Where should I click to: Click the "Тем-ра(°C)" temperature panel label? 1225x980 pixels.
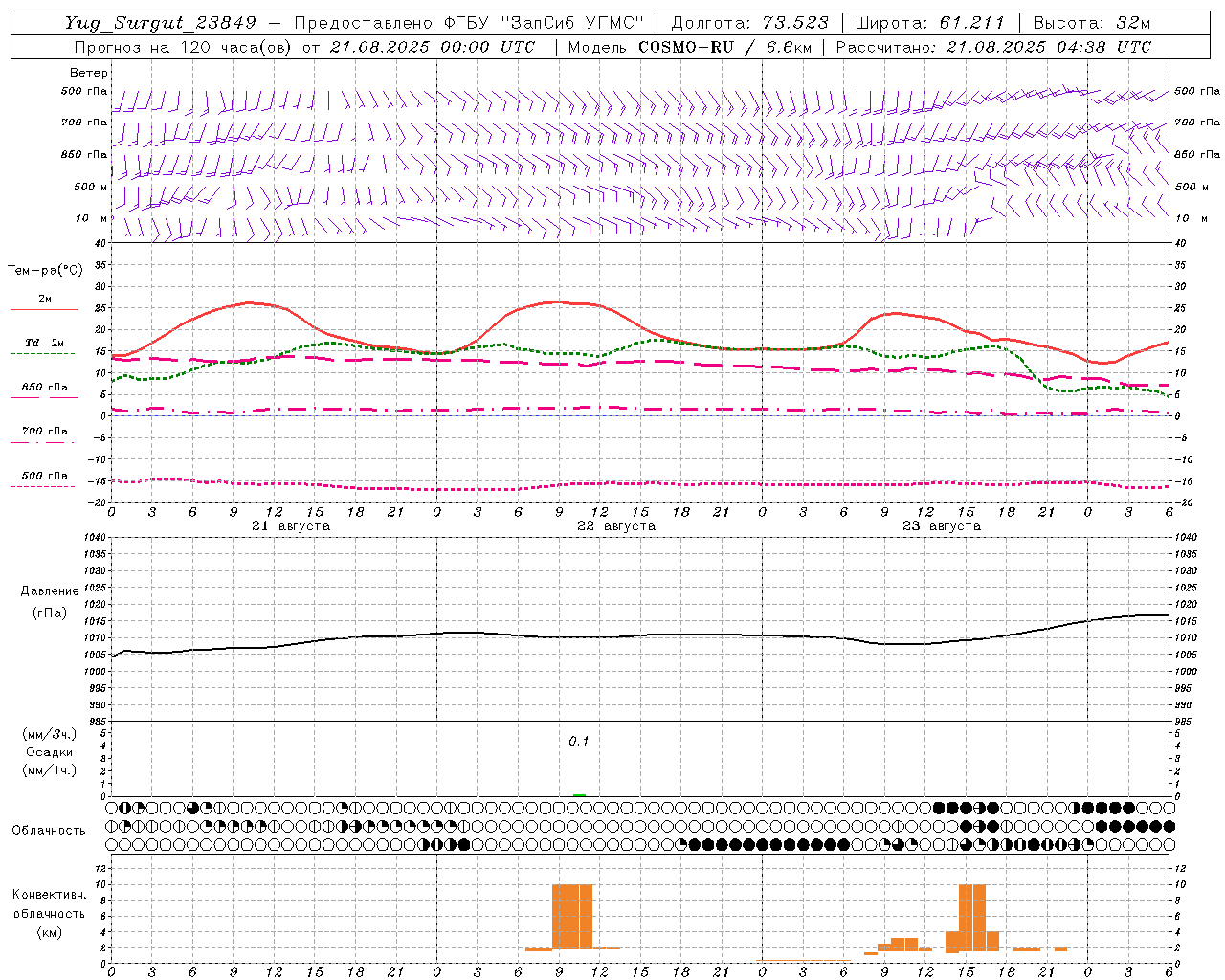pos(45,271)
